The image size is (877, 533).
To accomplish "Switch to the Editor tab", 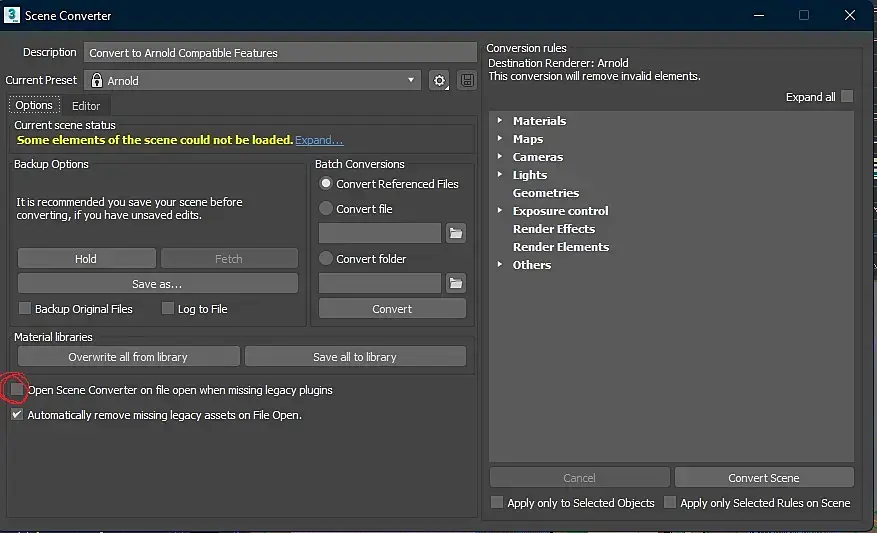I will tap(86, 106).
